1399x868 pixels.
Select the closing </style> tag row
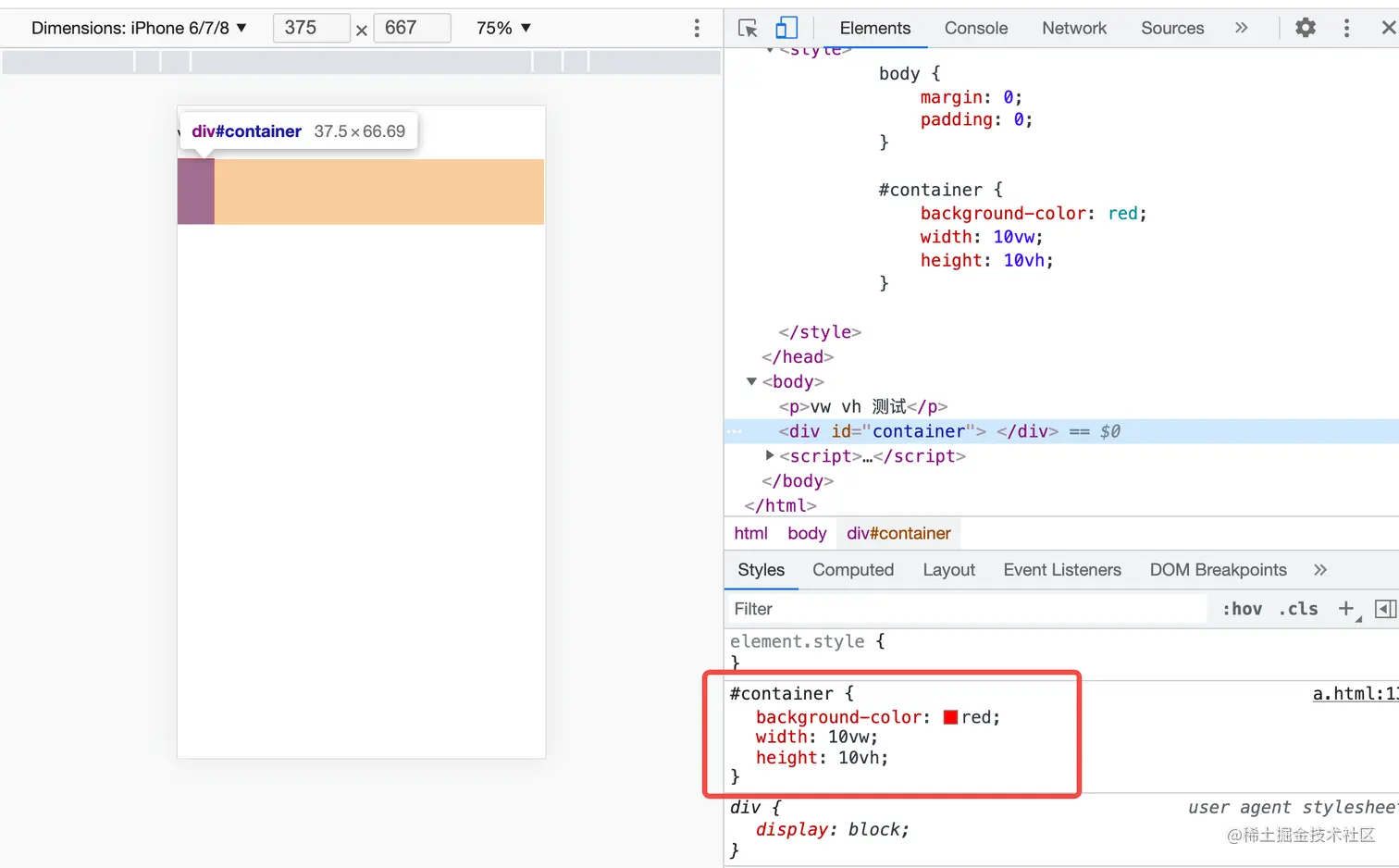[820, 331]
